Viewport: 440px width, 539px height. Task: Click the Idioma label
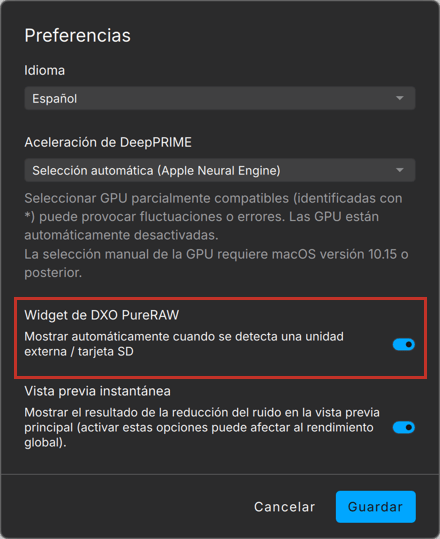[x=45, y=70]
